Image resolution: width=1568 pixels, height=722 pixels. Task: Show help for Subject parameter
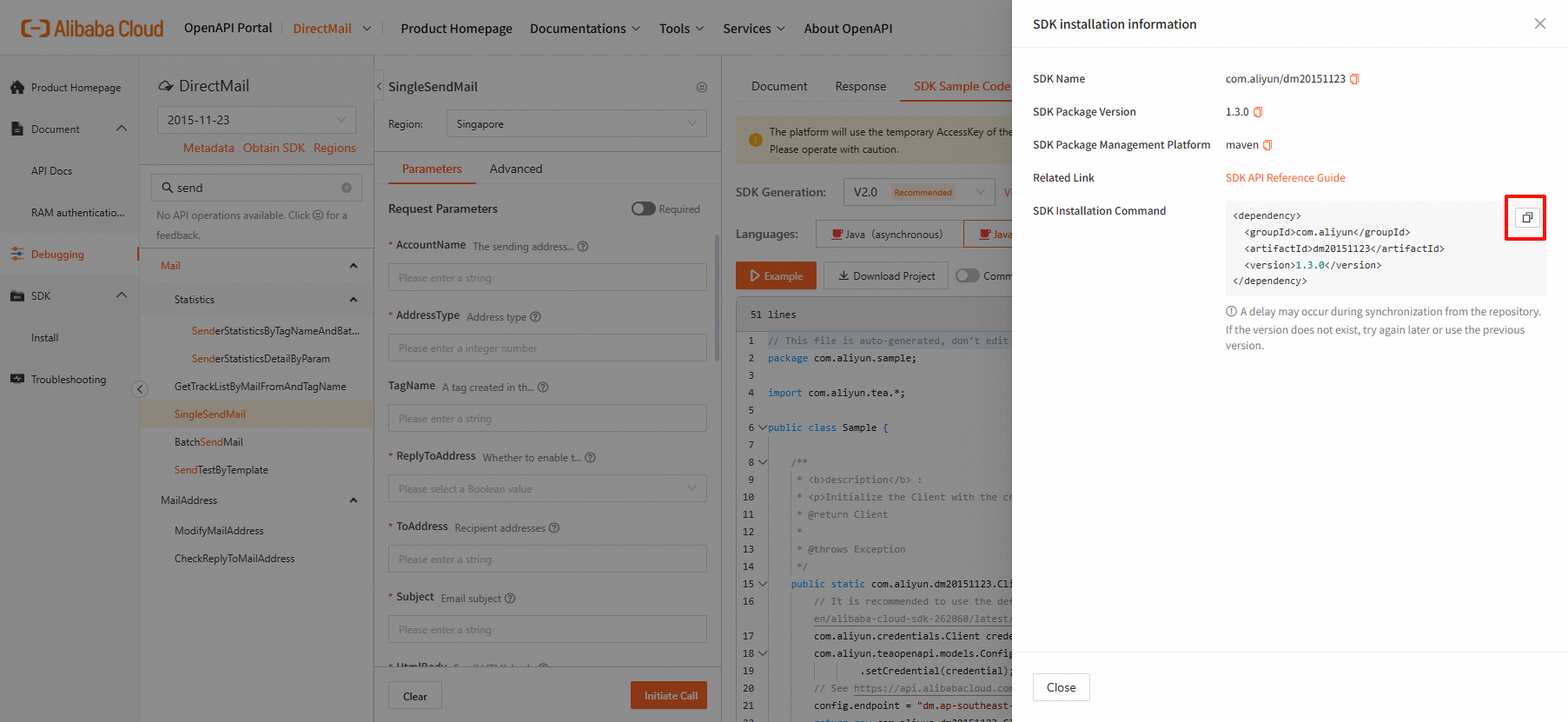point(510,599)
